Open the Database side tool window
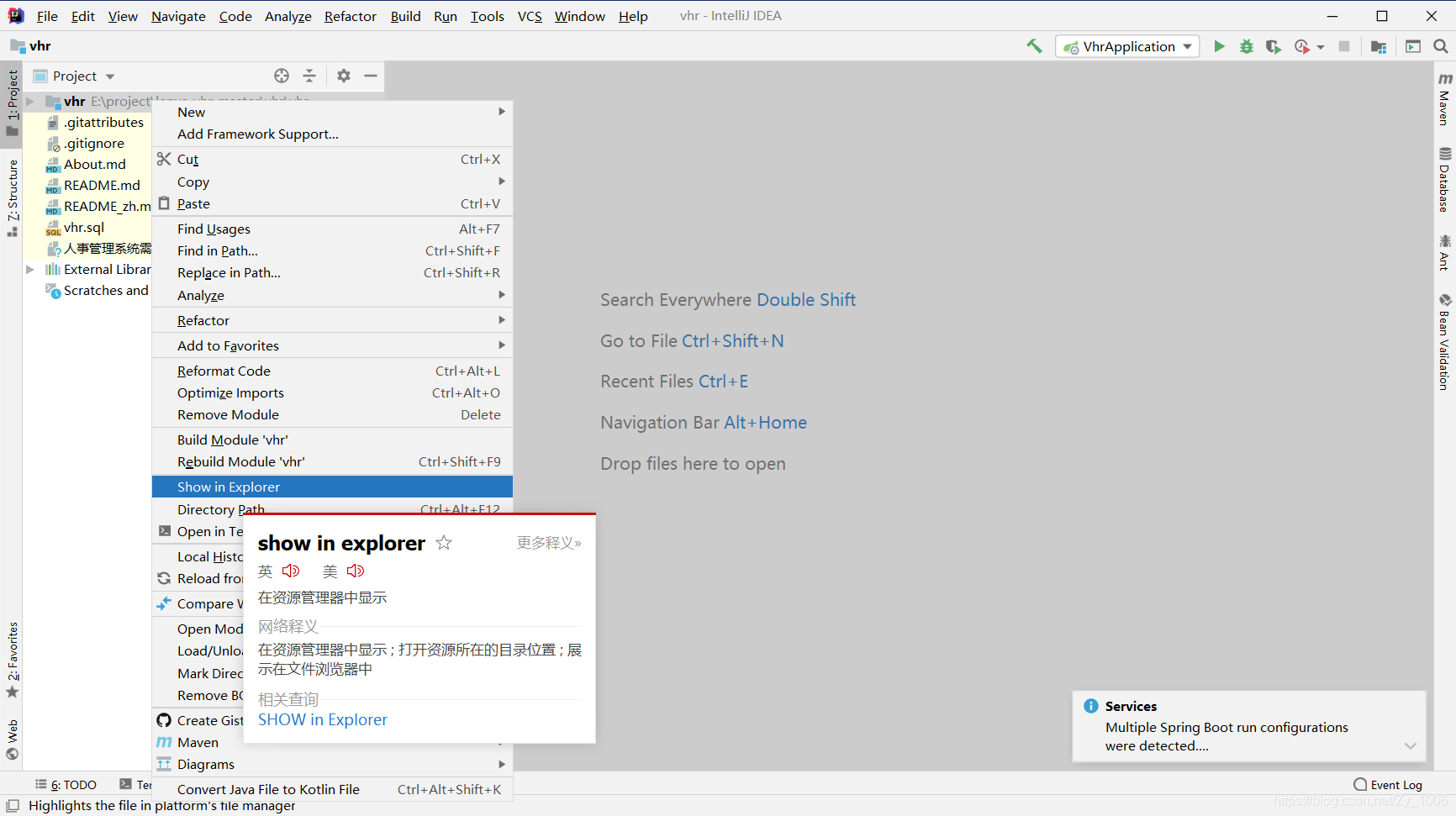 pyautogui.click(x=1444, y=180)
